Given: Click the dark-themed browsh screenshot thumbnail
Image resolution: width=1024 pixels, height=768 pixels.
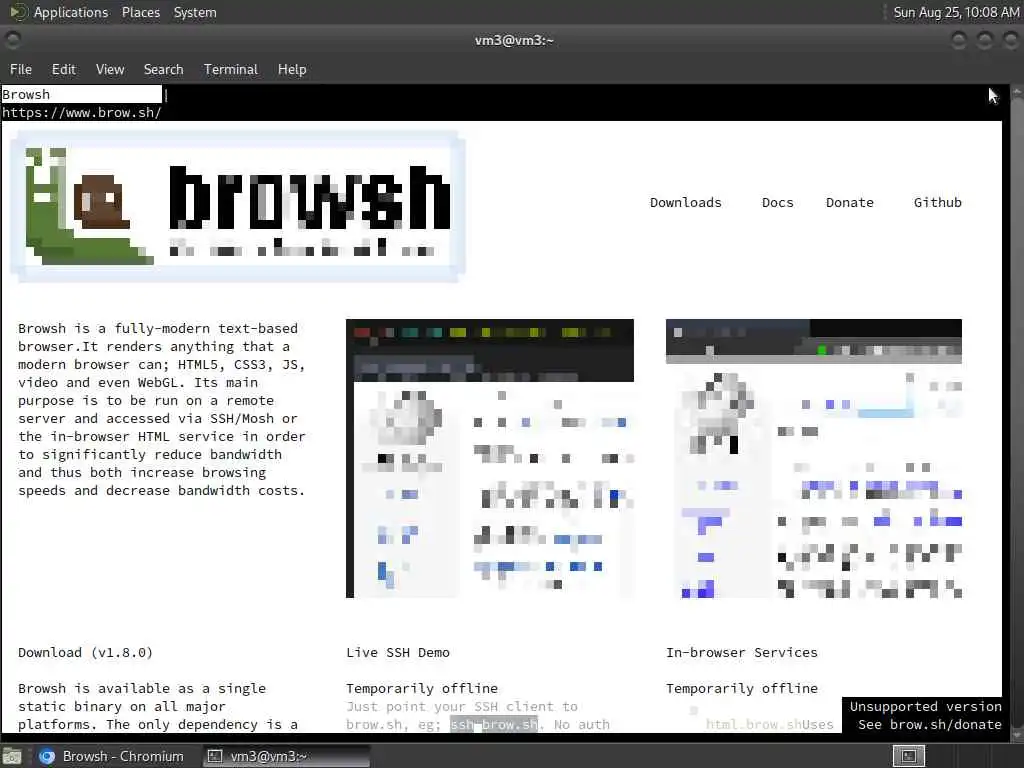Looking at the screenshot, I should pyautogui.click(x=490, y=458).
